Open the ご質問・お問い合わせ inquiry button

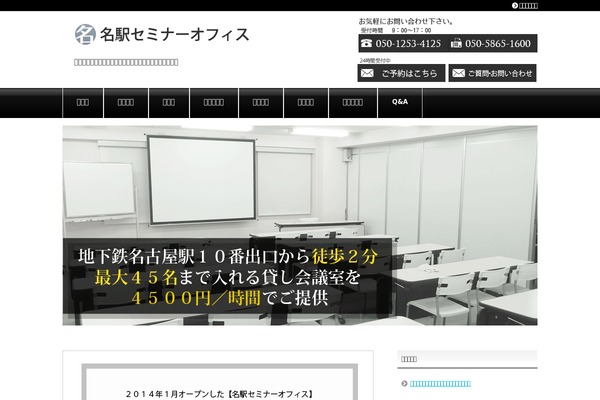(x=492, y=73)
